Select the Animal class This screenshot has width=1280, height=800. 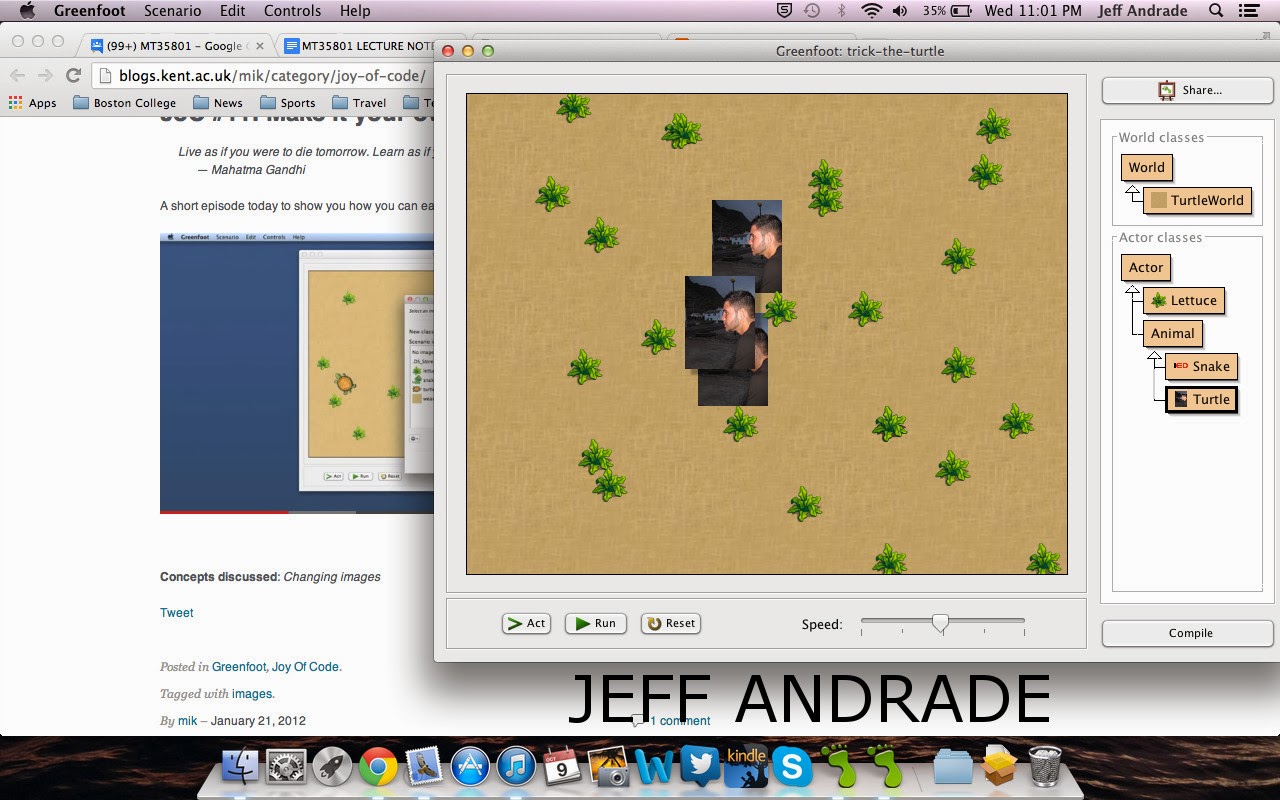[1172, 333]
